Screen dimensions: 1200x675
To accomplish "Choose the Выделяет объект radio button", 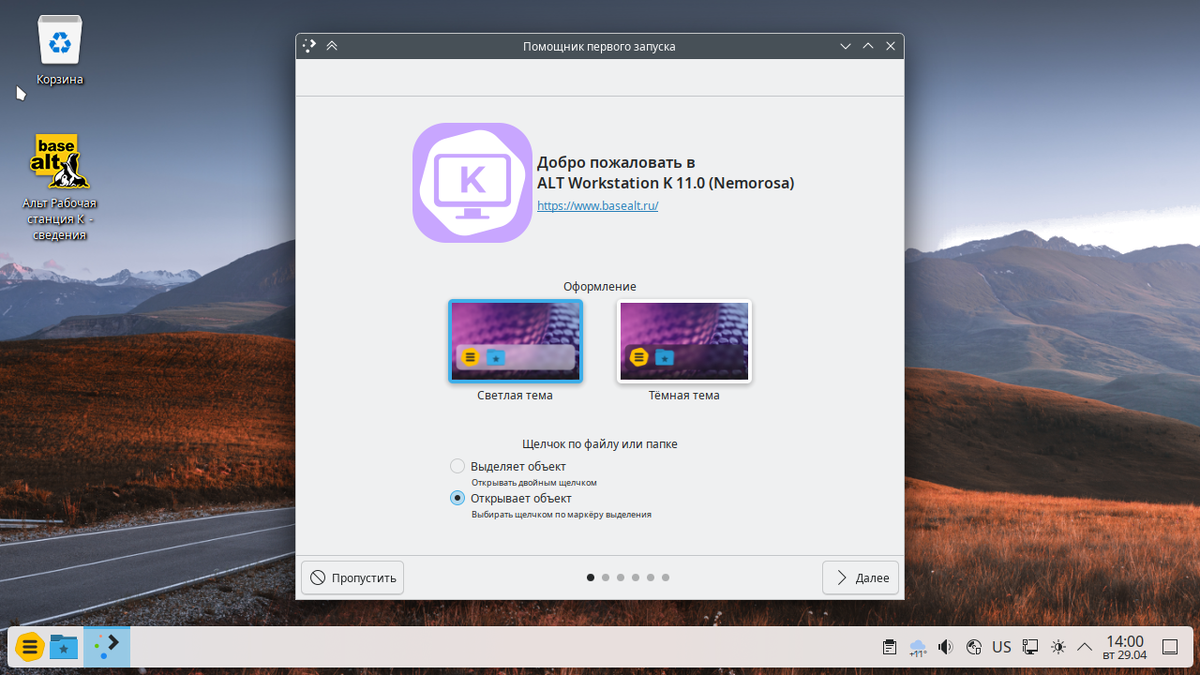I will coord(458,466).
